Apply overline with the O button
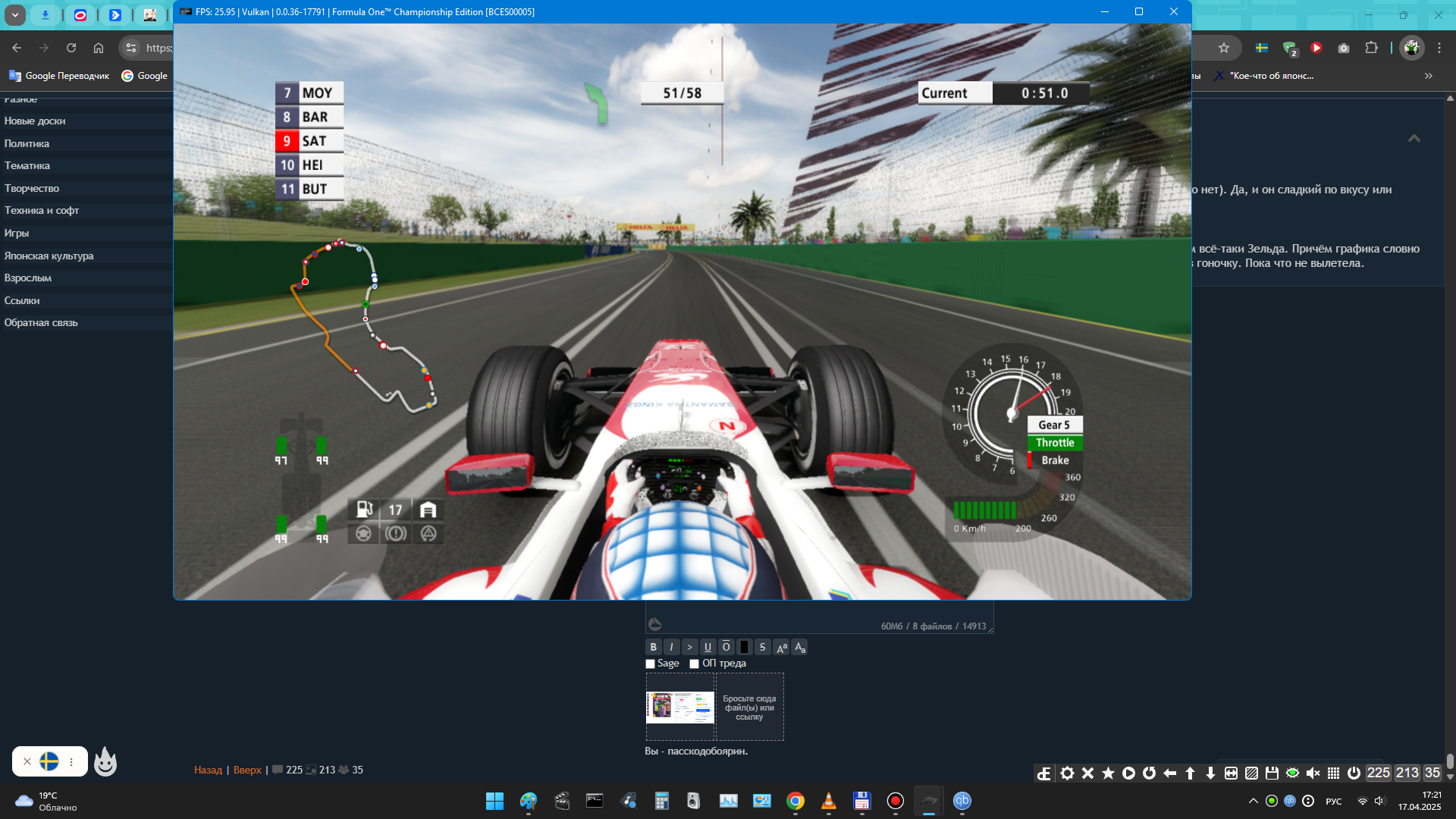1456x819 pixels. click(x=726, y=647)
